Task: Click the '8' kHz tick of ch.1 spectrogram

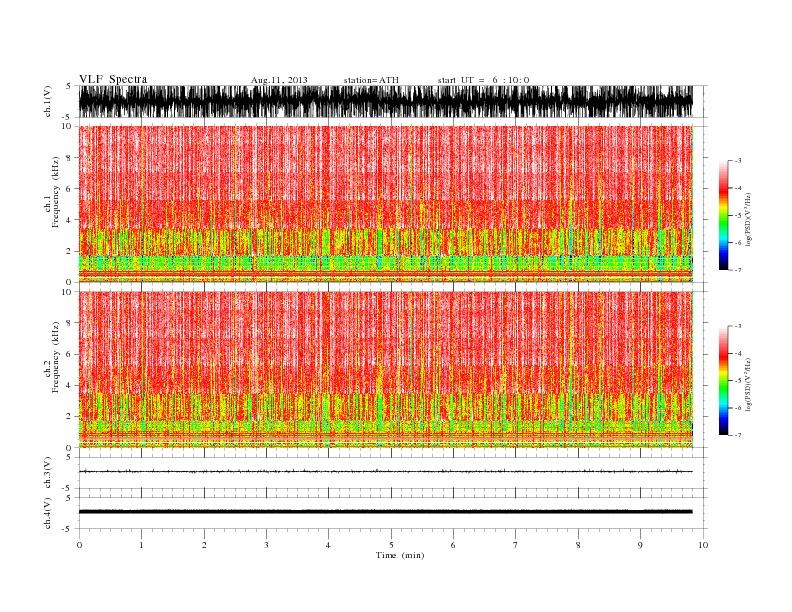Action: coord(69,158)
